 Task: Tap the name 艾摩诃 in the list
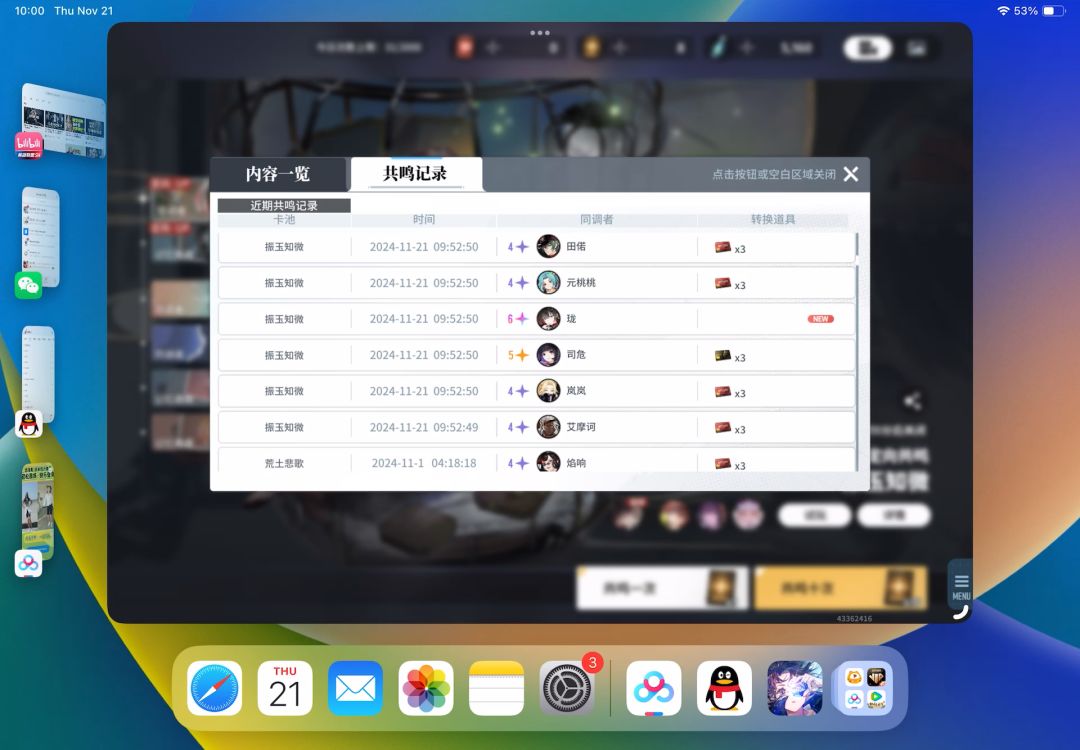tap(581, 427)
